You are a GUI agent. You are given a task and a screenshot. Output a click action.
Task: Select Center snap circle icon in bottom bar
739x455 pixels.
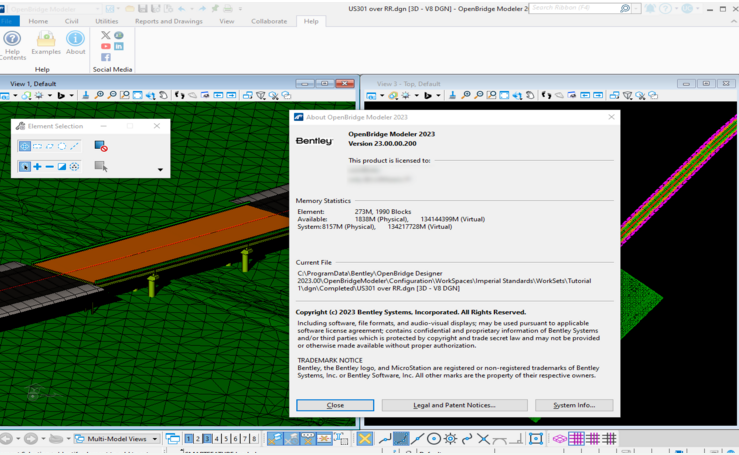pos(434,439)
